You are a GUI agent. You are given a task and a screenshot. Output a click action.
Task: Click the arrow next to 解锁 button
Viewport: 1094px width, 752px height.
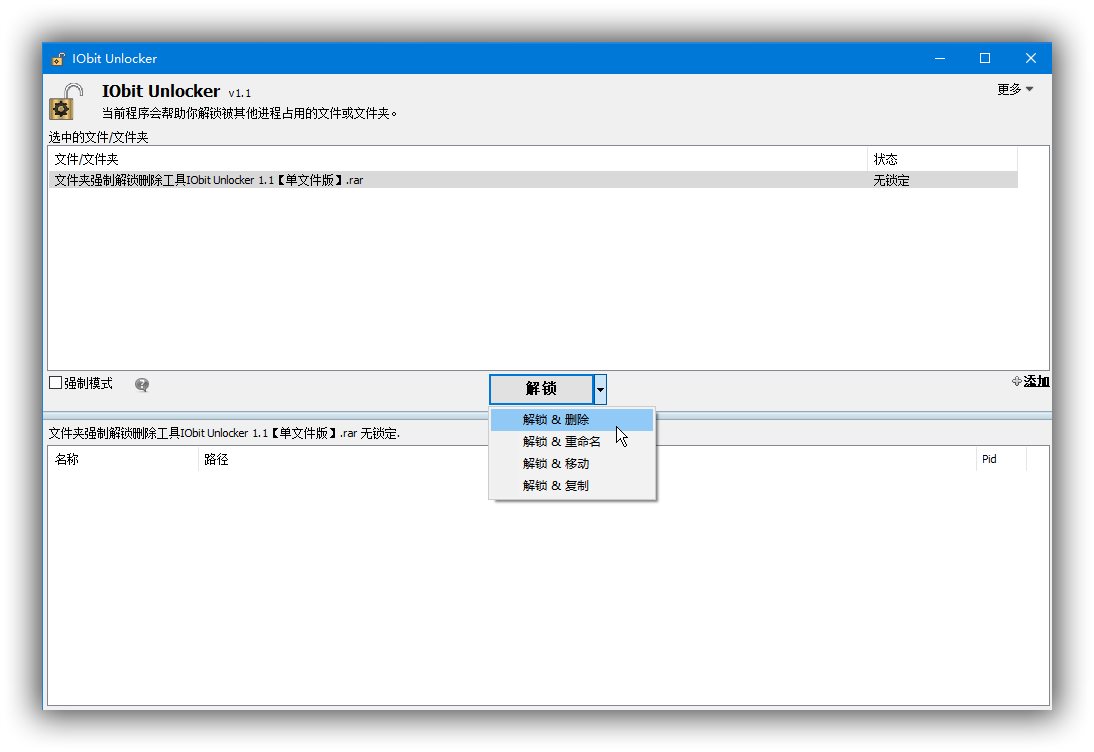point(600,389)
